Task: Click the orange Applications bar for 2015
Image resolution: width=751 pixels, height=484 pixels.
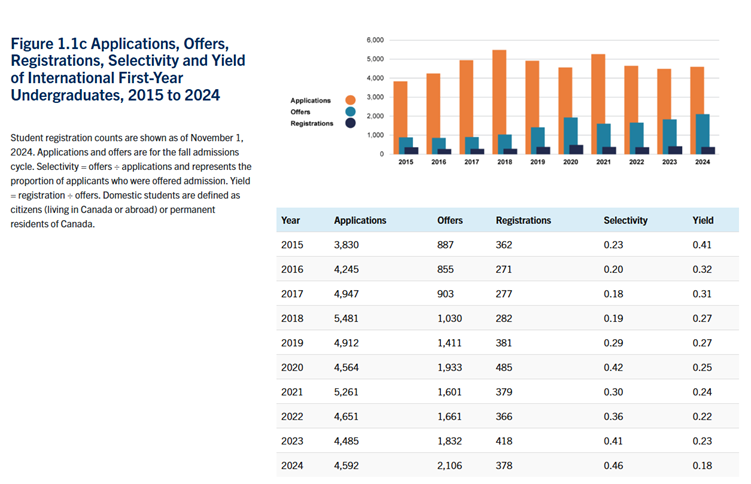Action: [400, 117]
